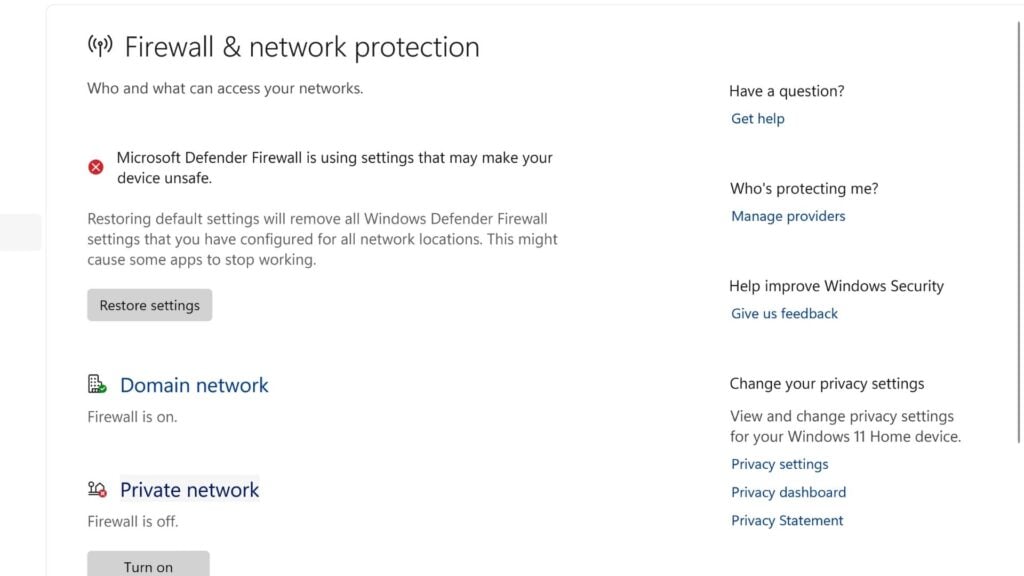Open the Get help link
Viewport: 1024px width, 576px height.
coord(757,118)
